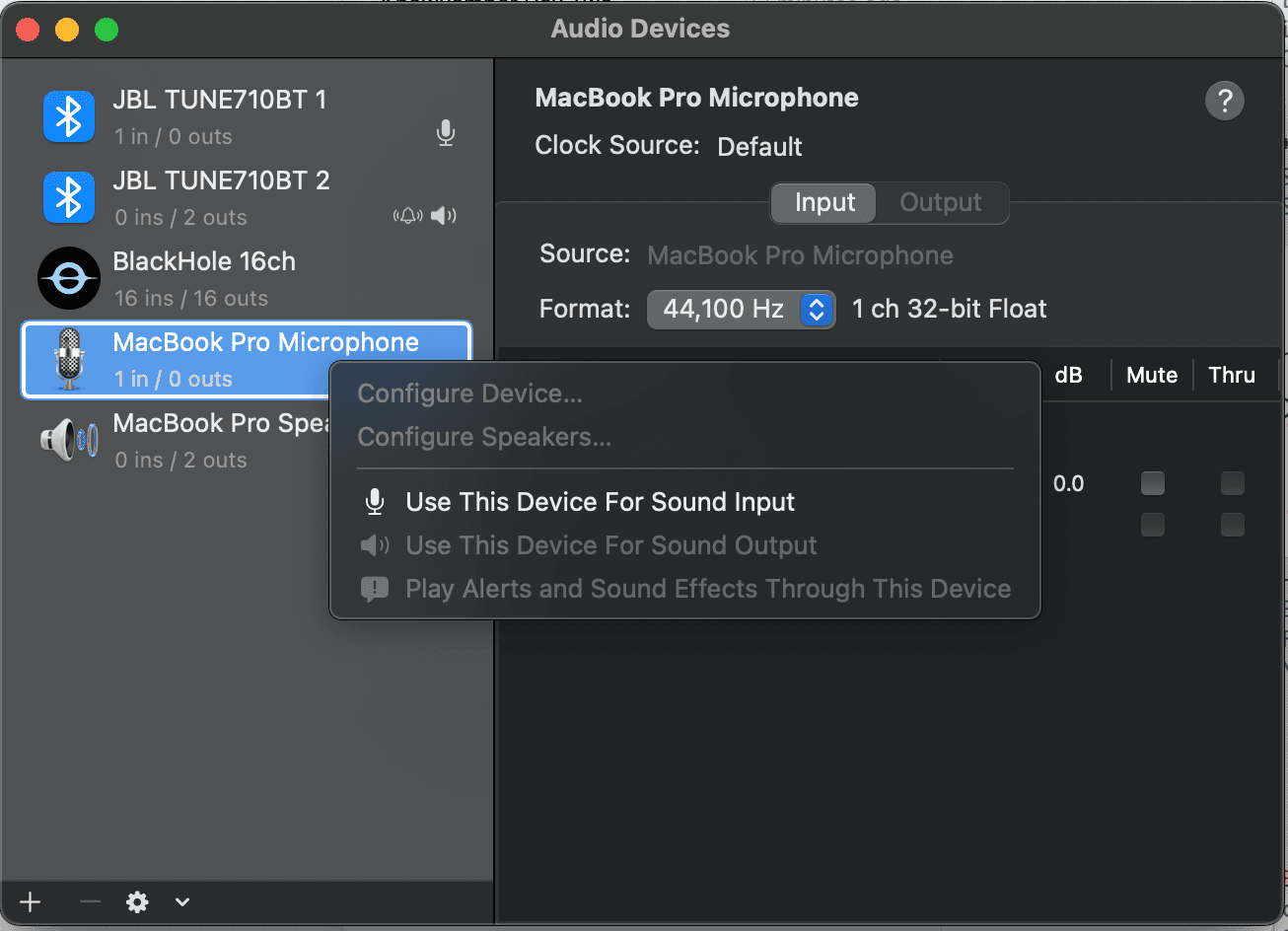Toggle the Mute checkbox in the 0.0 dB row

point(1152,483)
